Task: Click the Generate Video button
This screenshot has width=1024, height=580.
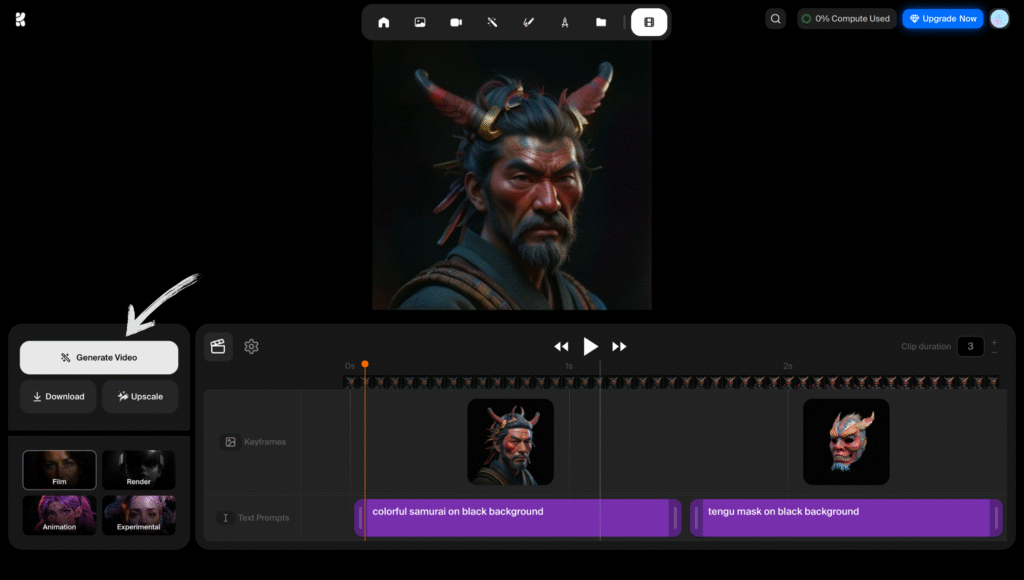Action: pos(98,357)
